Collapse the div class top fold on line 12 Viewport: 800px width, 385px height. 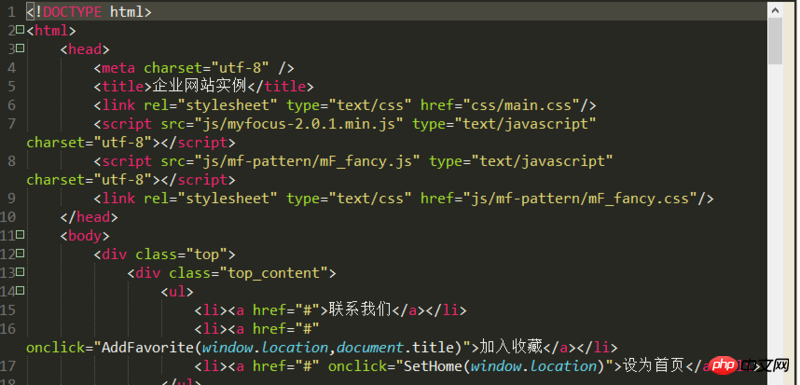[x=20, y=253]
